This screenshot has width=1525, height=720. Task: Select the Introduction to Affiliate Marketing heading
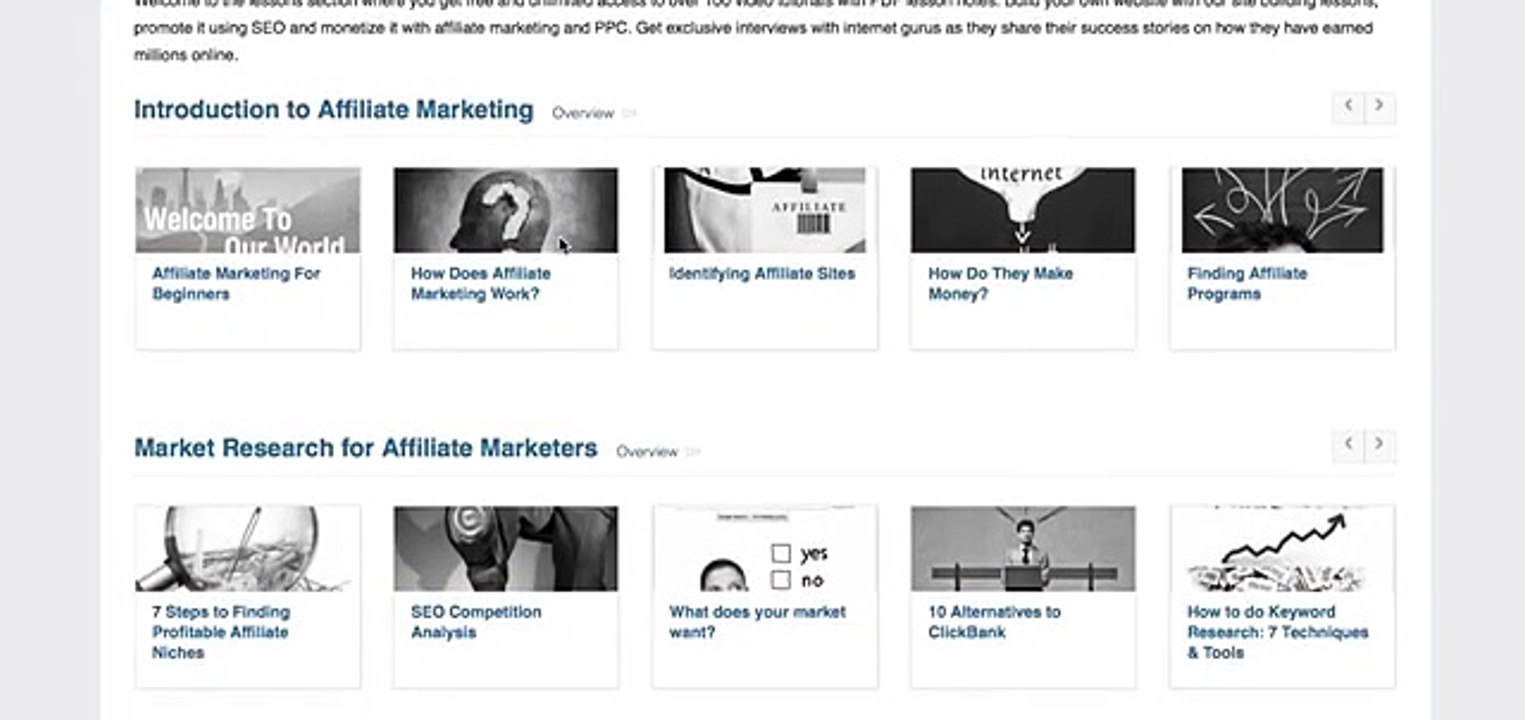(334, 109)
